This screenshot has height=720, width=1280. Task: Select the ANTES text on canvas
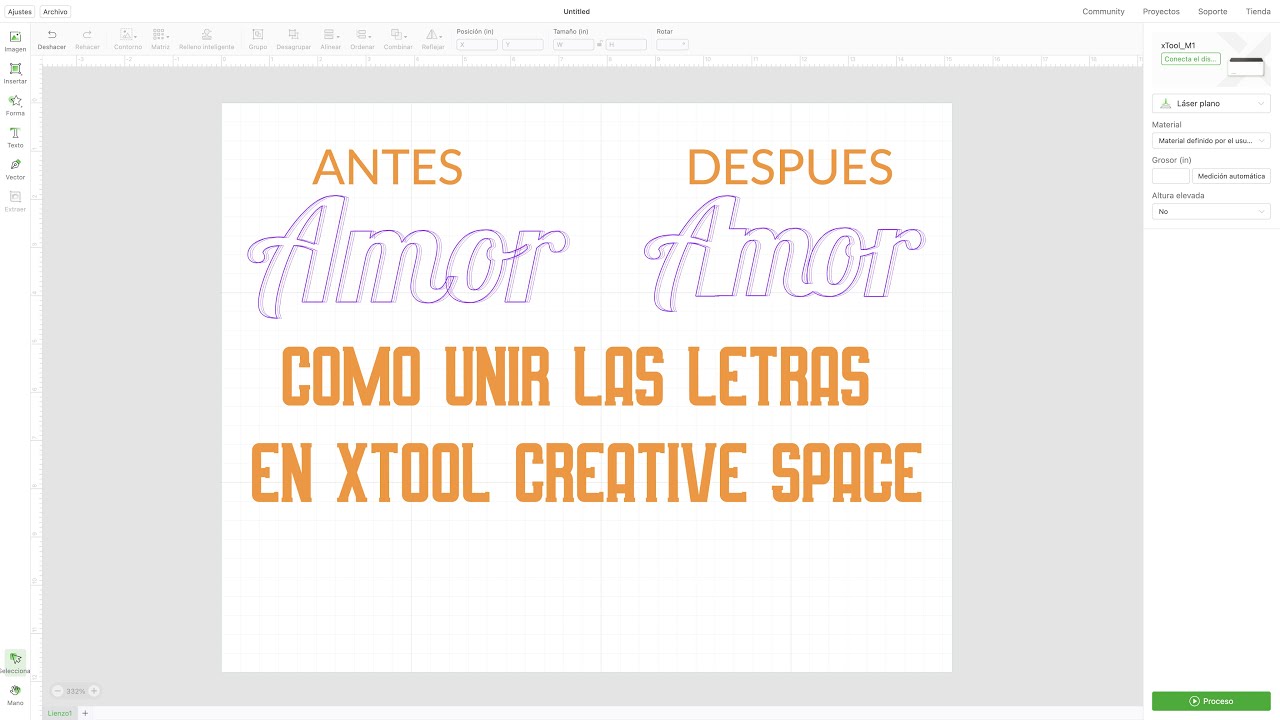point(387,167)
